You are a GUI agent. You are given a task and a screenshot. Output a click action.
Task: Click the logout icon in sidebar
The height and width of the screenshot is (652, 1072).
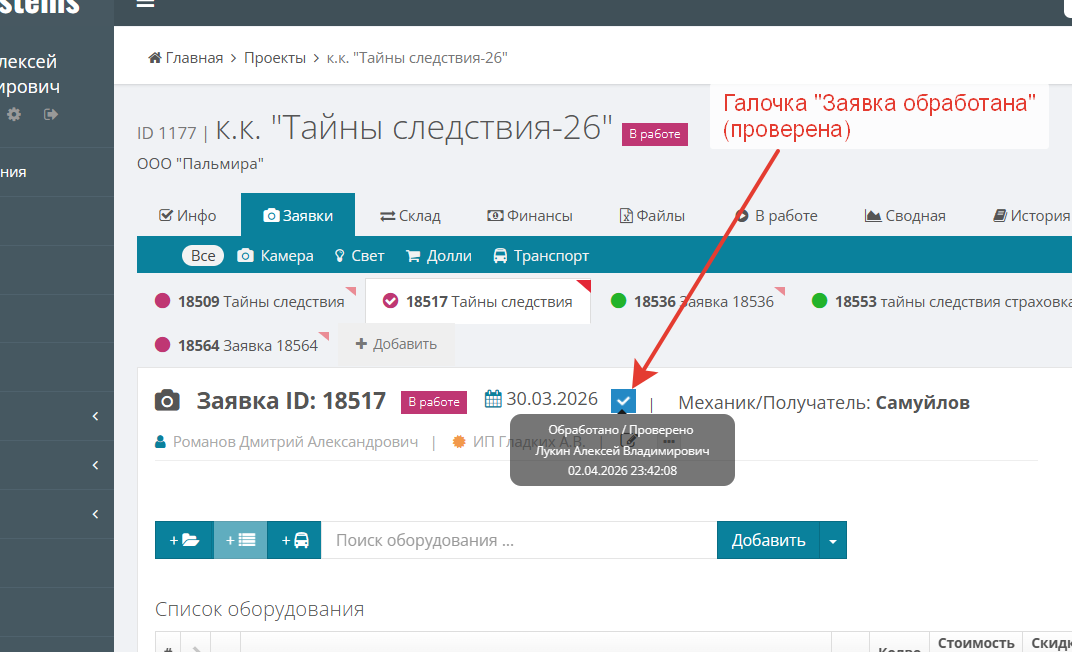(51, 114)
